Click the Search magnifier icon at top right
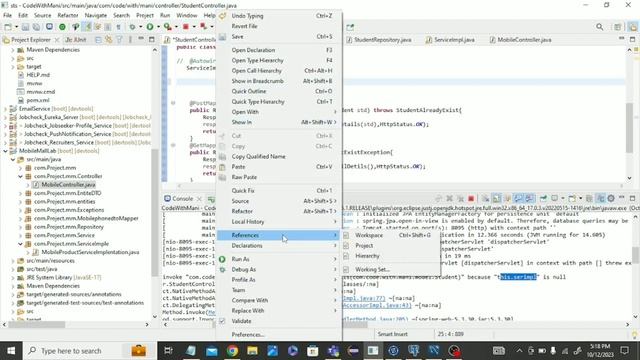 tap(599, 27)
